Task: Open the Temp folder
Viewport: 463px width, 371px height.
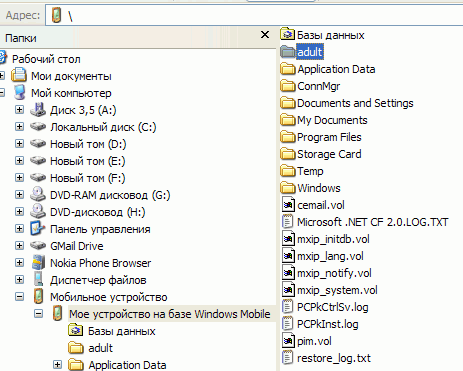Action: [310, 171]
